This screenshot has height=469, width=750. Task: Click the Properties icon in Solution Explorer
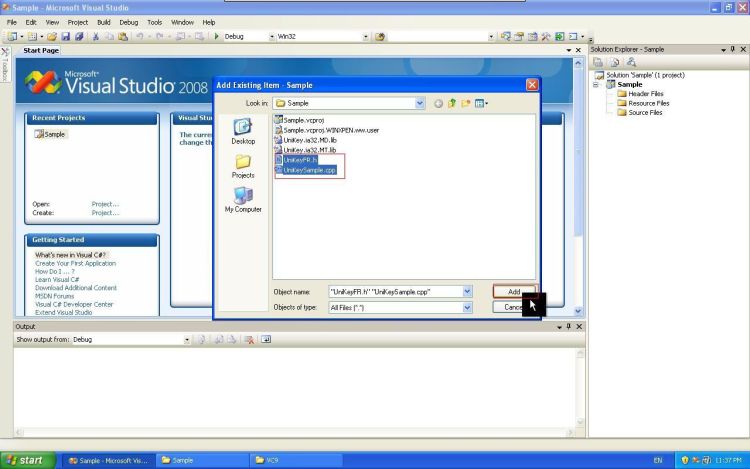tap(598, 62)
